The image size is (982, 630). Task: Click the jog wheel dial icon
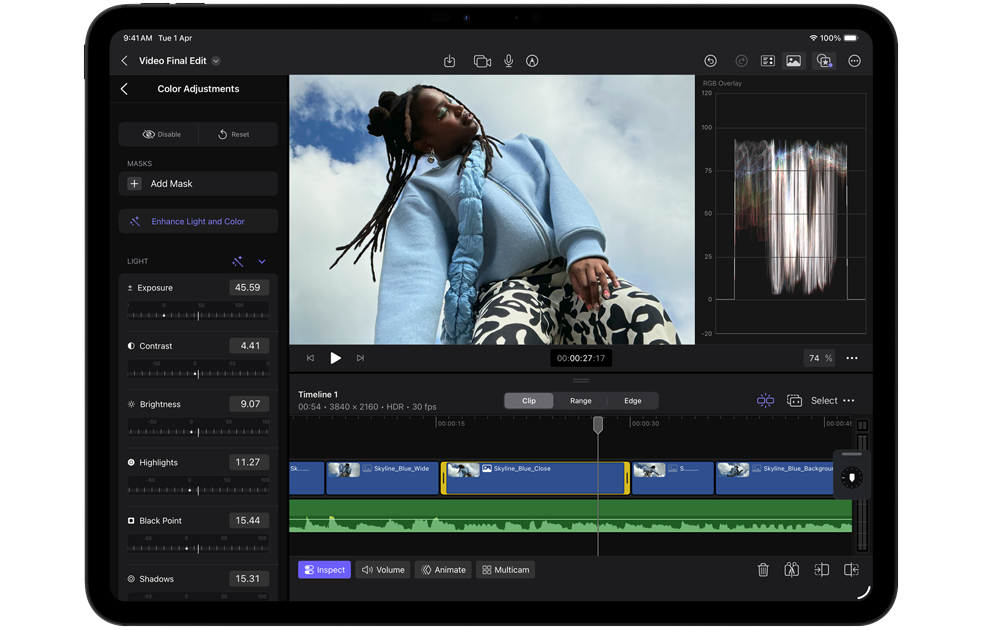coord(850,479)
